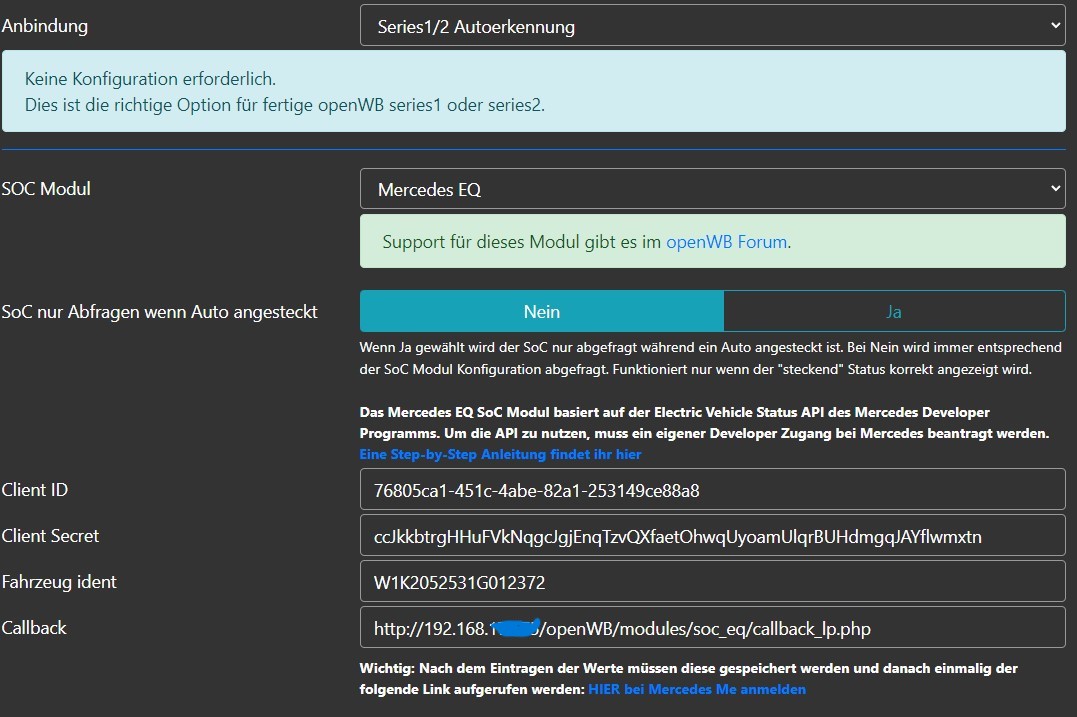The width and height of the screenshot is (1077, 717).
Task: Click the SOC Modul label
Action: pyautogui.click(x=46, y=188)
